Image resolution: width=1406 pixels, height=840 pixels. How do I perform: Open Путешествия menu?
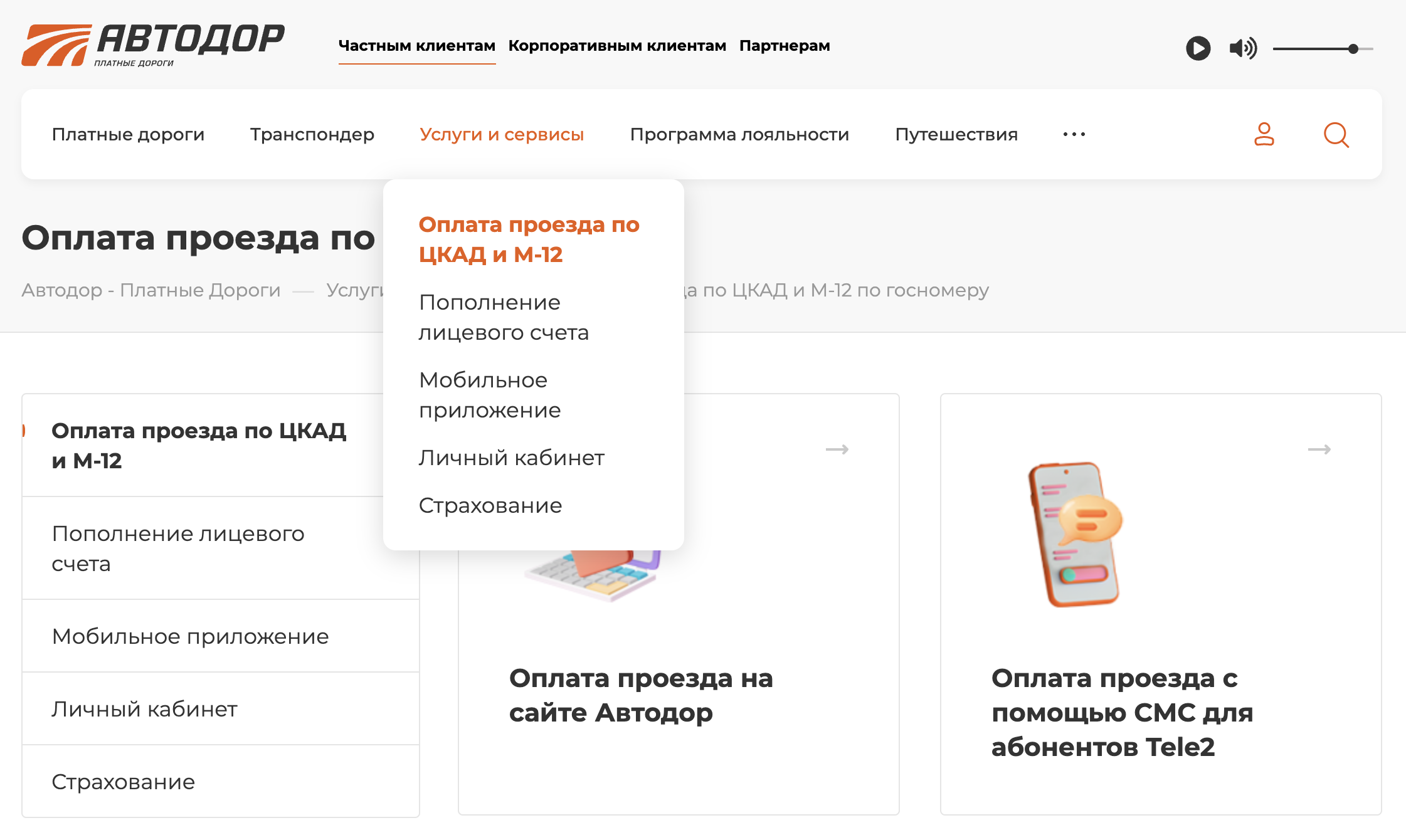coord(956,134)
